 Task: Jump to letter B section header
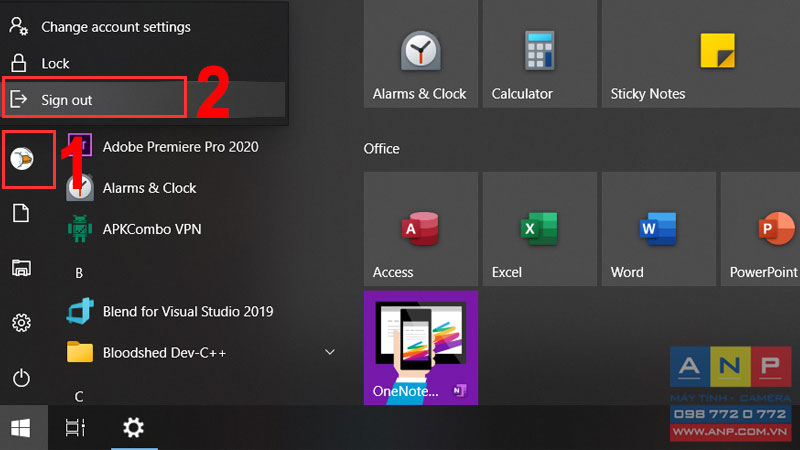pyautogui.click(x=79, y=273)
